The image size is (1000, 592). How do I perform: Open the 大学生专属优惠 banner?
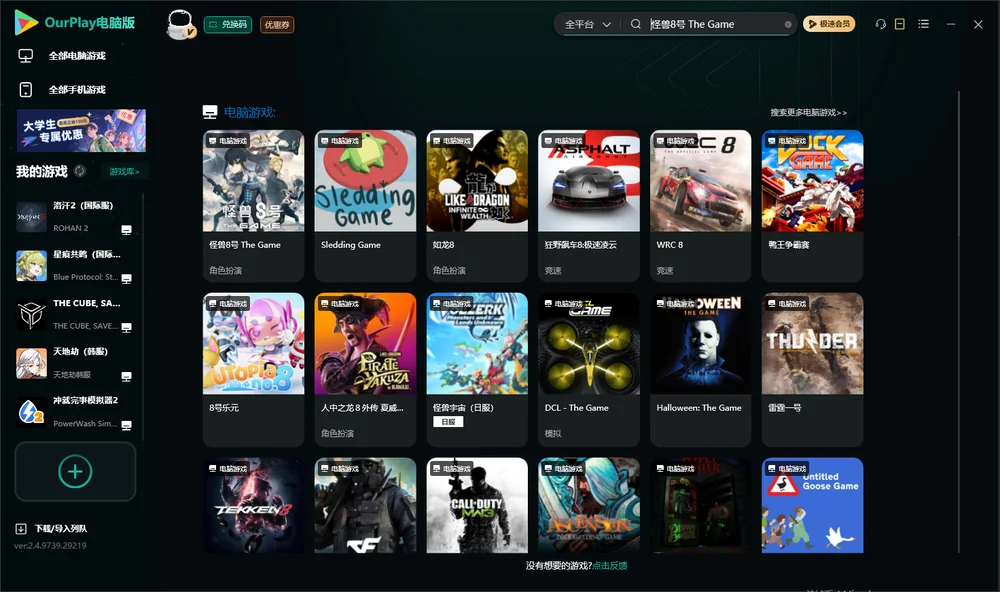pyautogui.click(x=81, y=131)
